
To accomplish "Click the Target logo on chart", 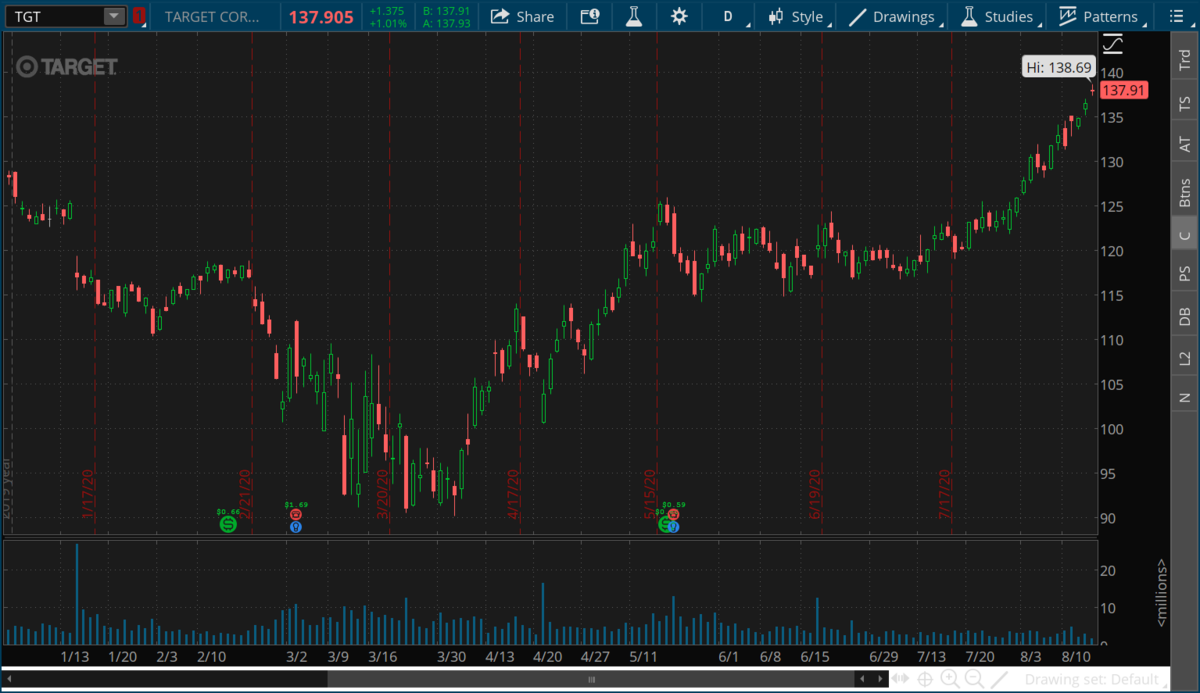I will [67, 66].
